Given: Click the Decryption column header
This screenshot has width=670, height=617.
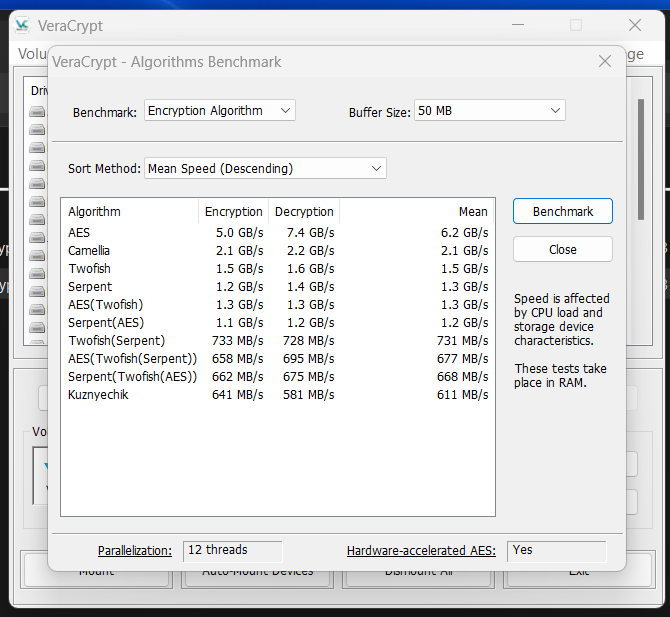Looking at the screenshot, I should tap(304, 212).
